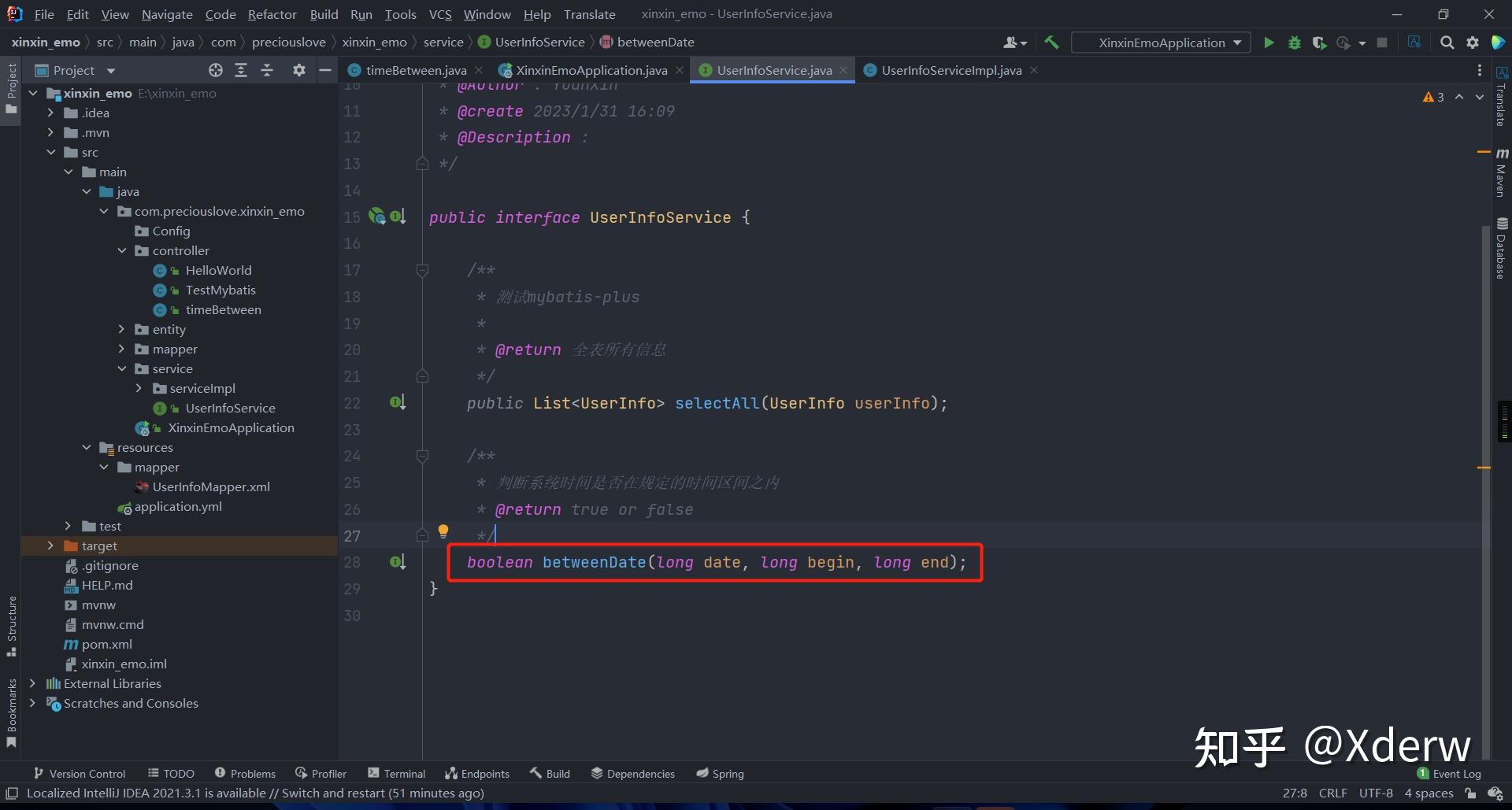Run the XinxinEmoApplication with the green play icon
1512x810 pixels.
click(x=1269, y=43)
